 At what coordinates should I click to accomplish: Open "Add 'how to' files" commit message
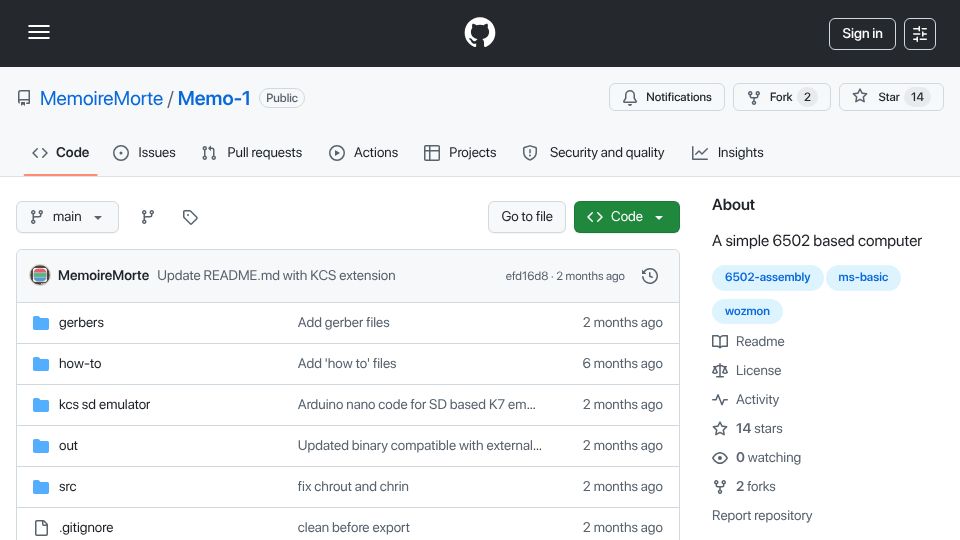[x=347, y=364]
